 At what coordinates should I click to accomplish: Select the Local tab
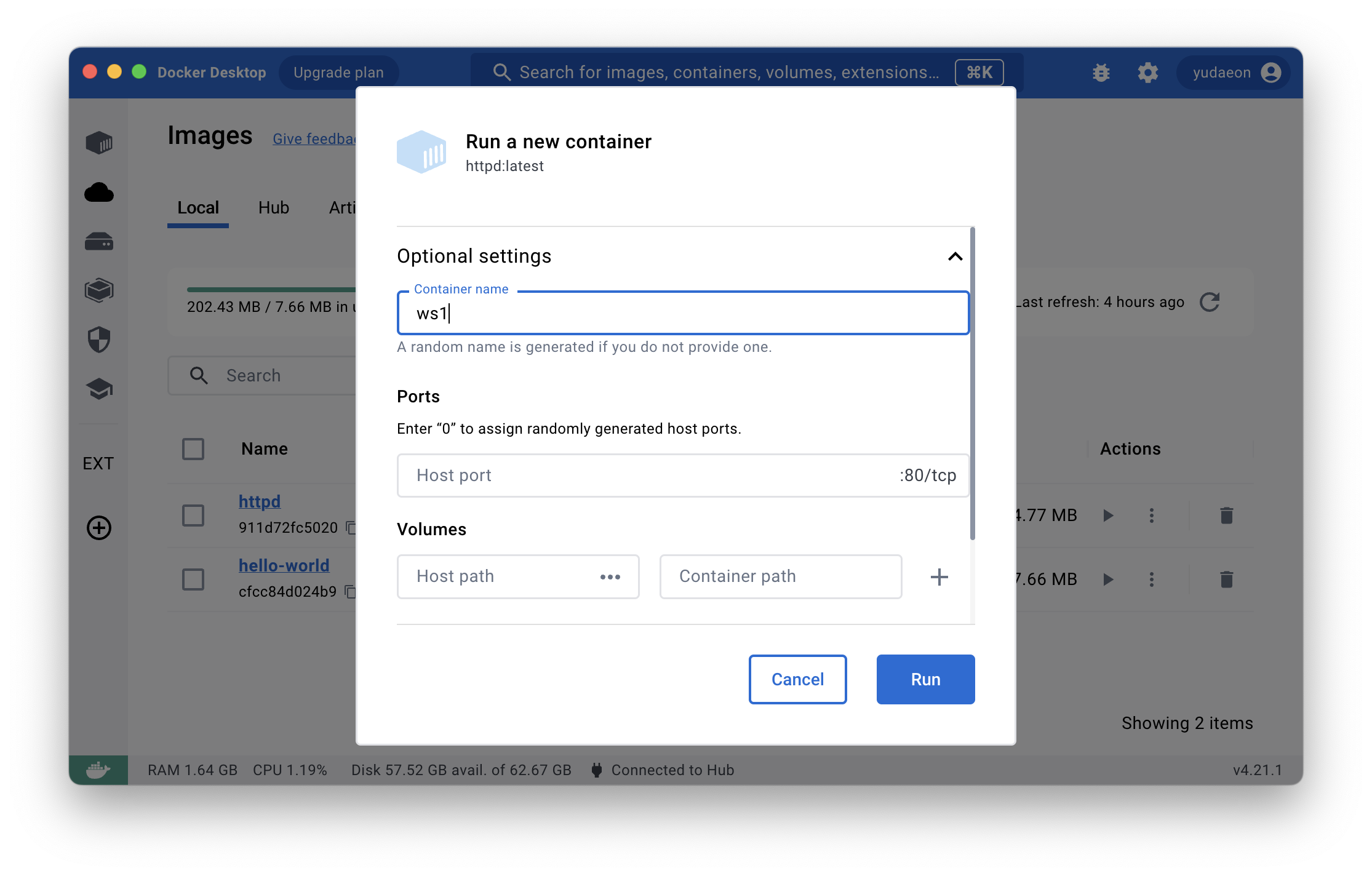[x=197, y=208]
